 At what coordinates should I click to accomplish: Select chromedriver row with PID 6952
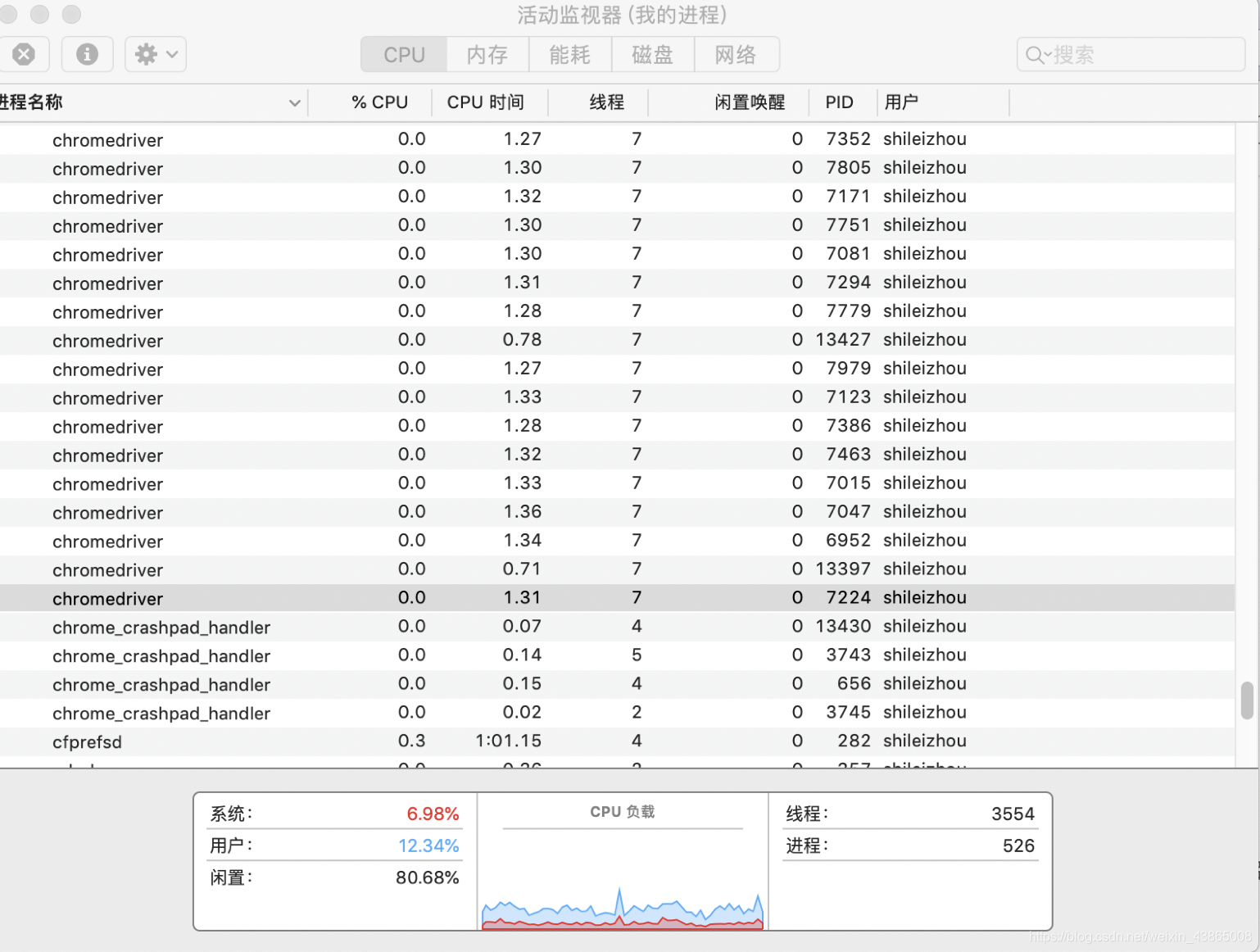[617, 542]
